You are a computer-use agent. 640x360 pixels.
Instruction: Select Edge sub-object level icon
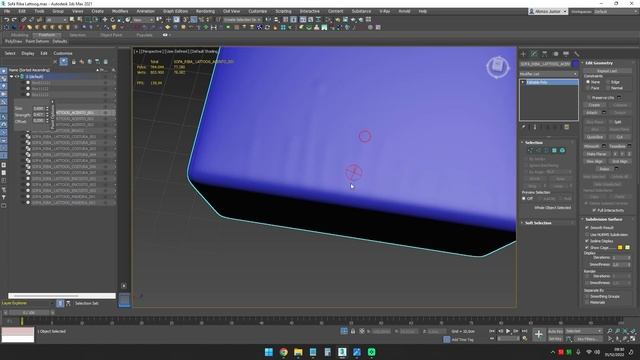[538, 151]
